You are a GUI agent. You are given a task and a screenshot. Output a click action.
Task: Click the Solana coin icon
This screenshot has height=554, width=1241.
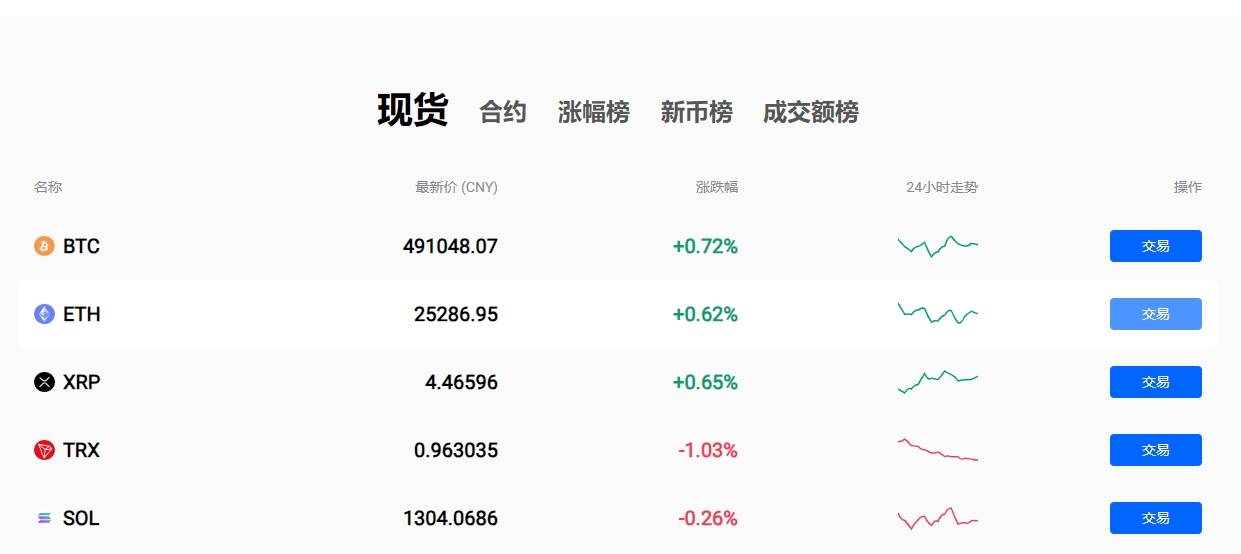44,518
